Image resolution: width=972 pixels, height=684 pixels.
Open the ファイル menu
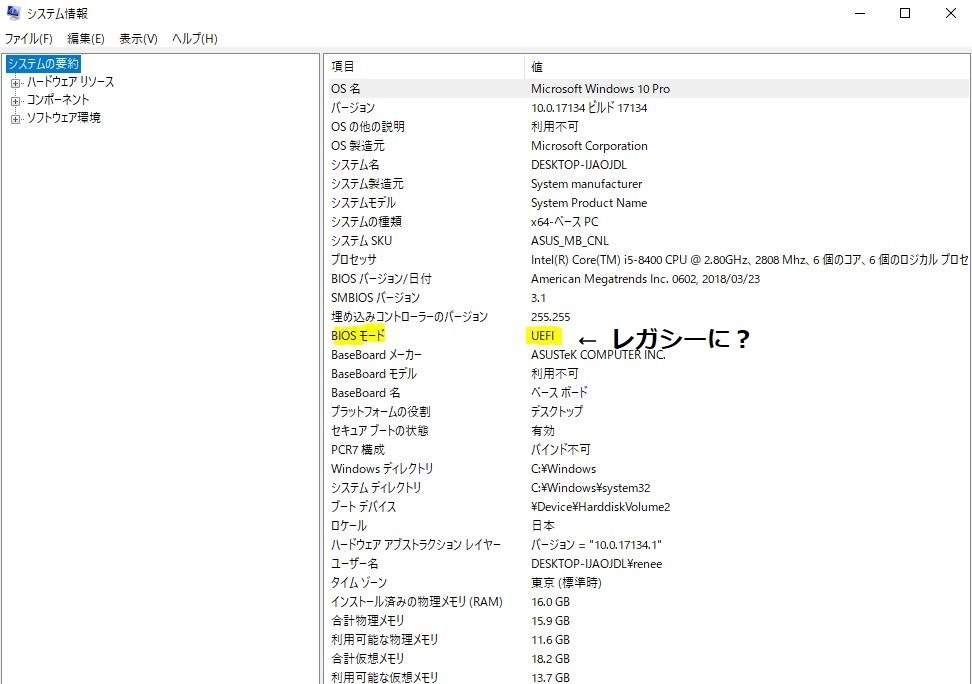(x=26, y=39)
